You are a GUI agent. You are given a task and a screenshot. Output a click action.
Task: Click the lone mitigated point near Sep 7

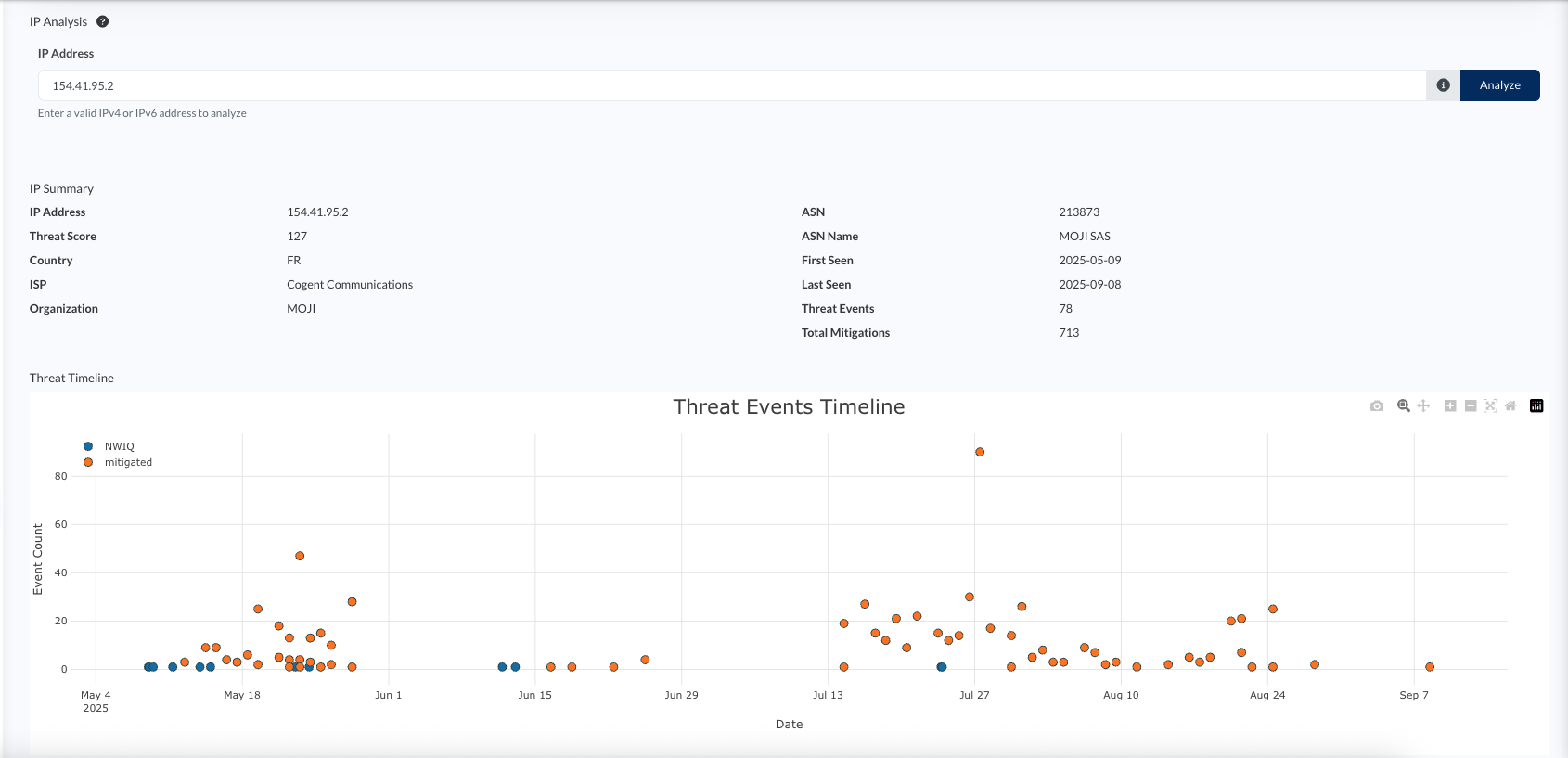click(1430, 667)
